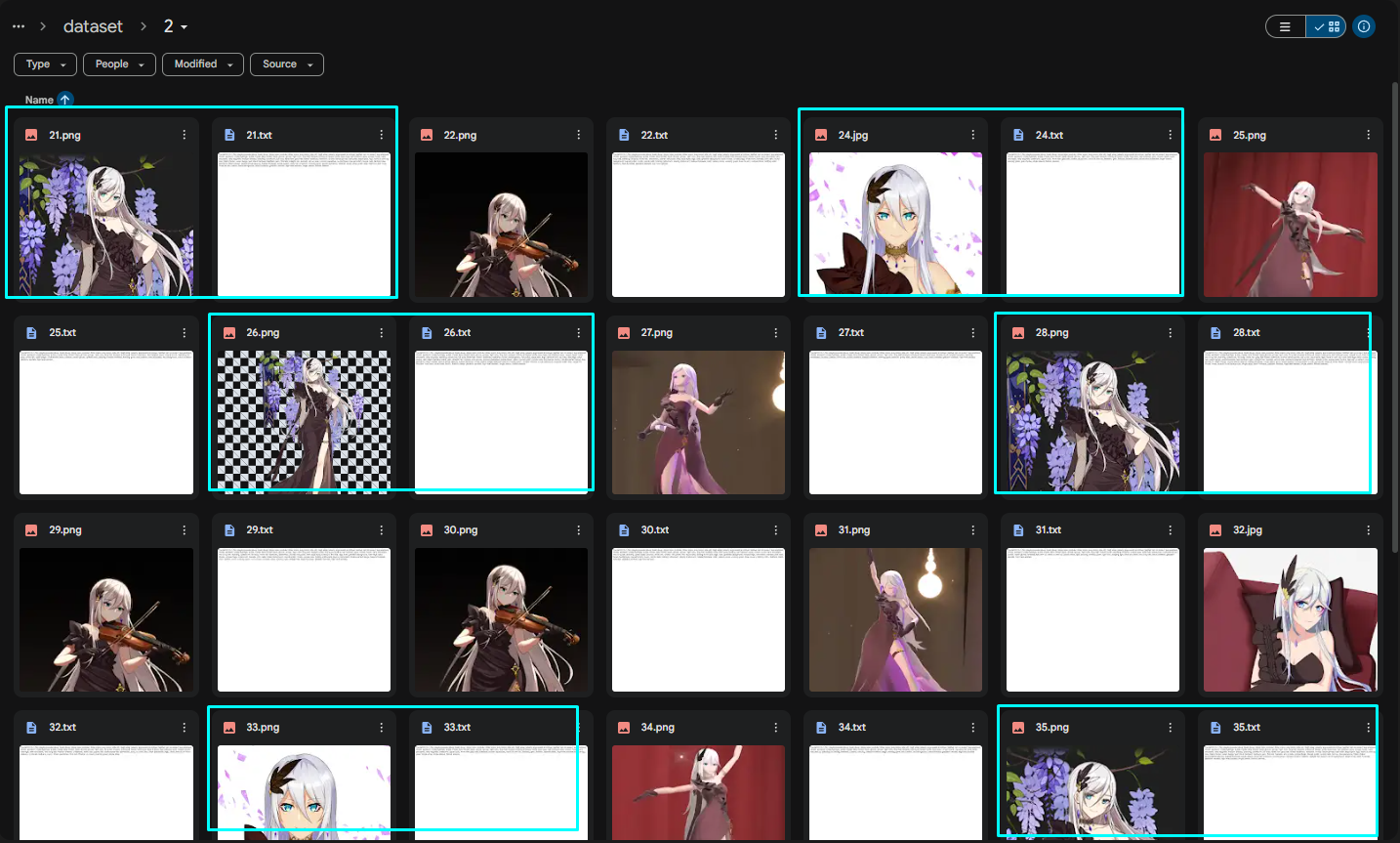
Task: Open more actions menu for 21.txt
Action: tap(381, 135)
